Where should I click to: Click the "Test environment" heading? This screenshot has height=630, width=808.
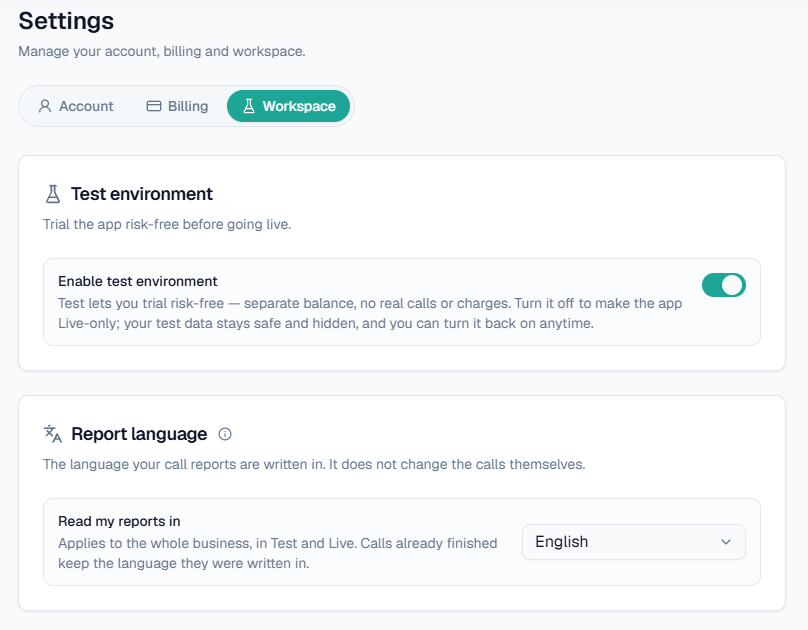[x=142, y=194]
